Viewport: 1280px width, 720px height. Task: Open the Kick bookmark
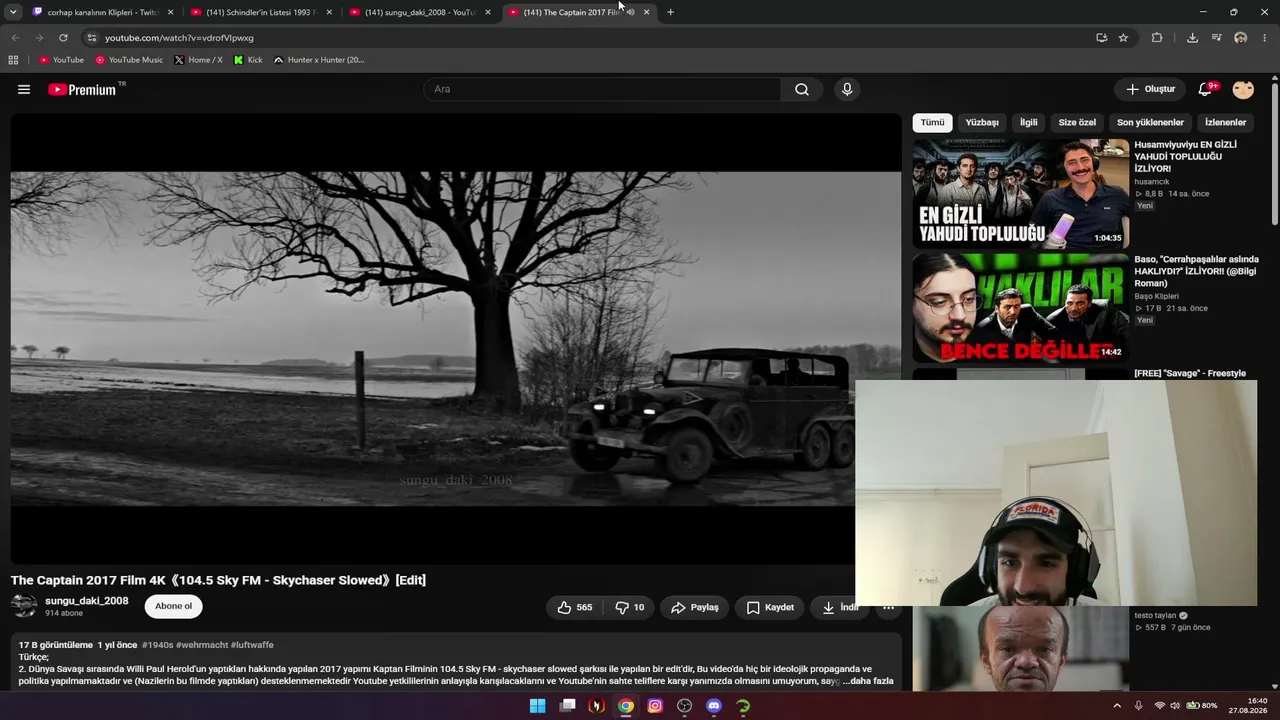coord(248,60)
